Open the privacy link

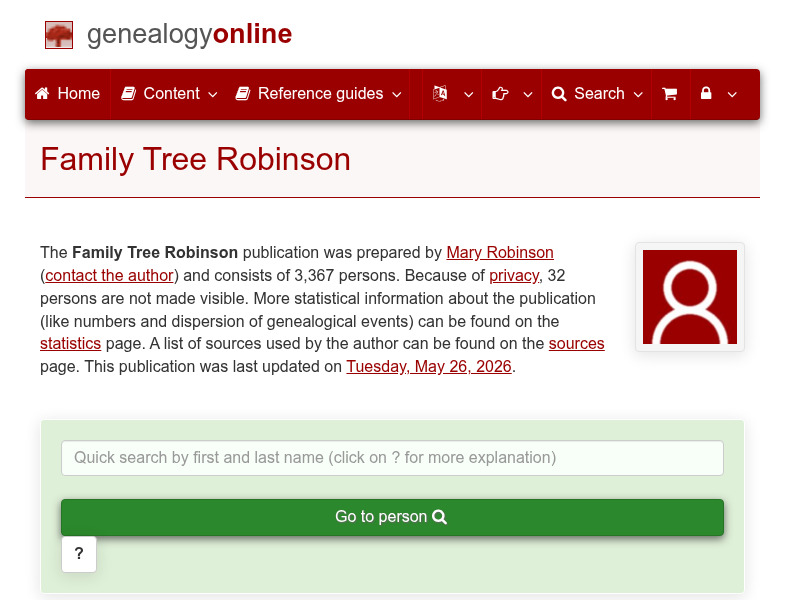[x=514, y=276]
